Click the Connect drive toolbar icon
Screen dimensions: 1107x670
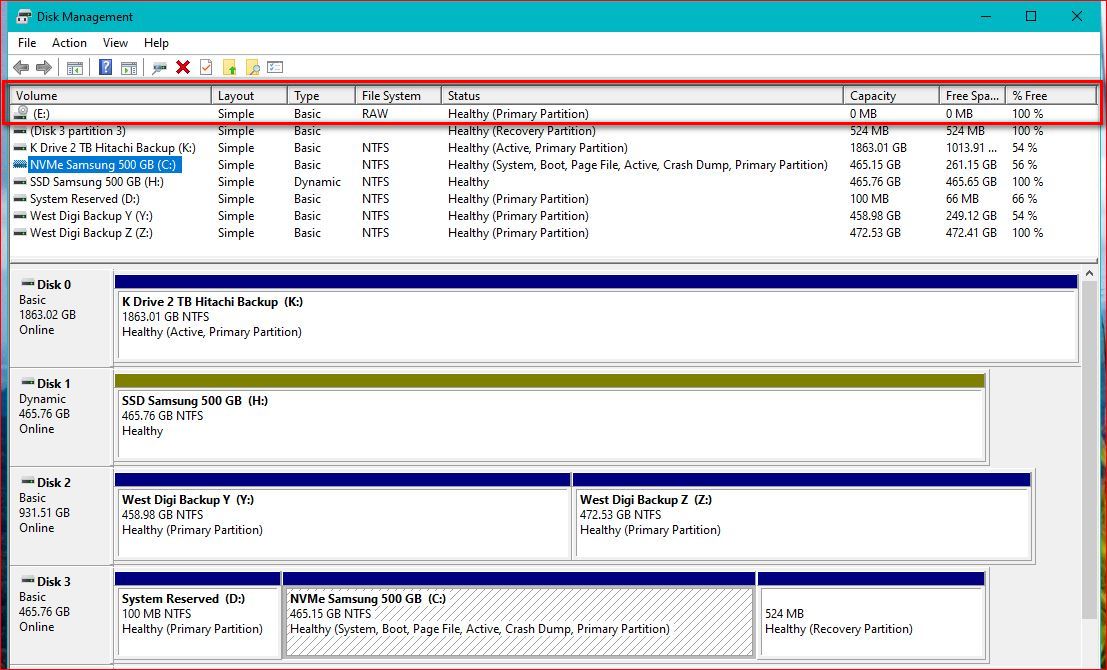(159, 68)
